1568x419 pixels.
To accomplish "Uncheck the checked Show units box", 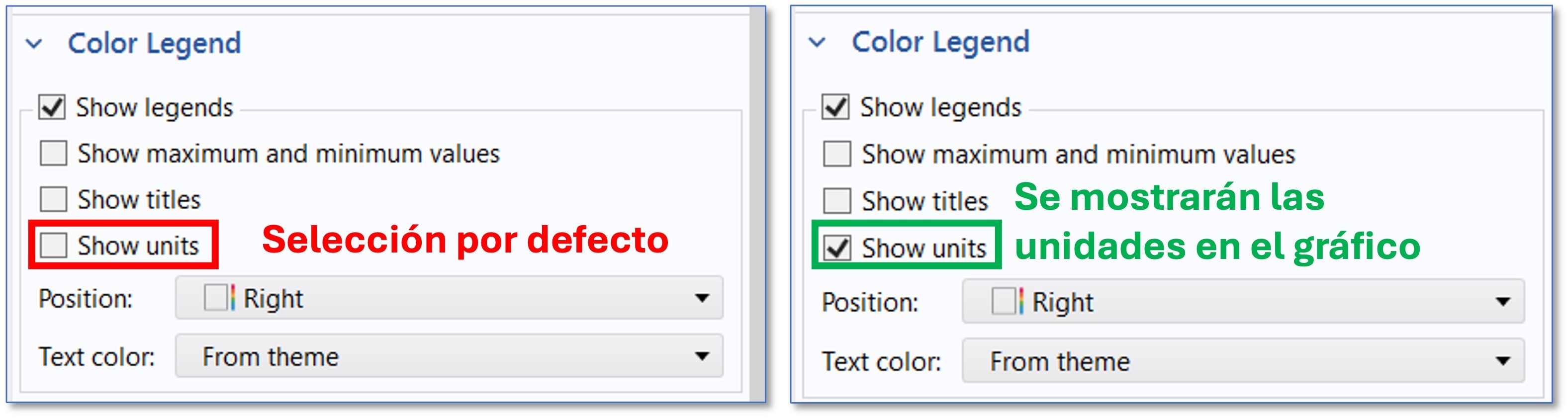I will 837,248.
